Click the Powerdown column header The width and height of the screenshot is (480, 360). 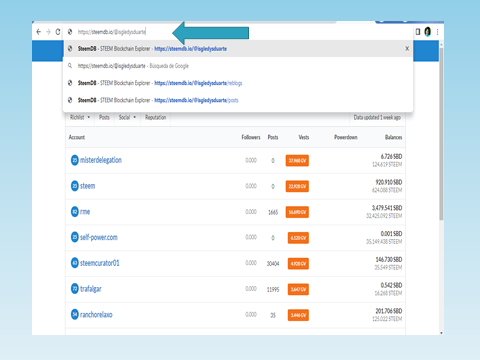[x=346, y=137]
